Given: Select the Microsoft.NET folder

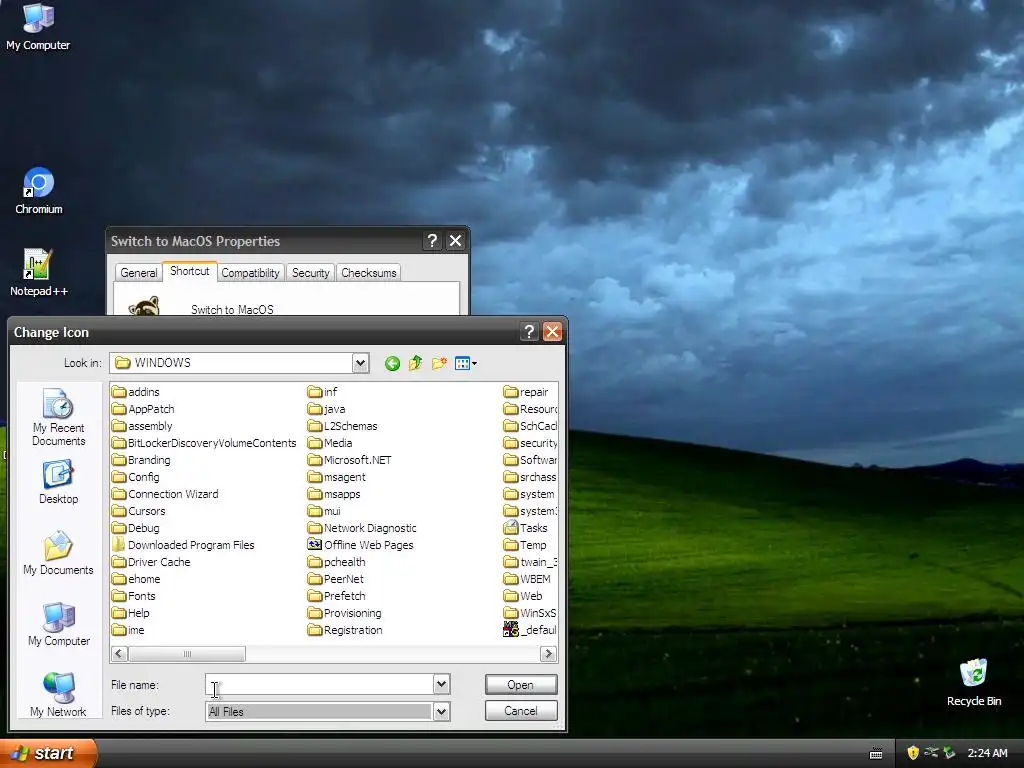Looking at the screenshot, I should [x=349, y=460].
